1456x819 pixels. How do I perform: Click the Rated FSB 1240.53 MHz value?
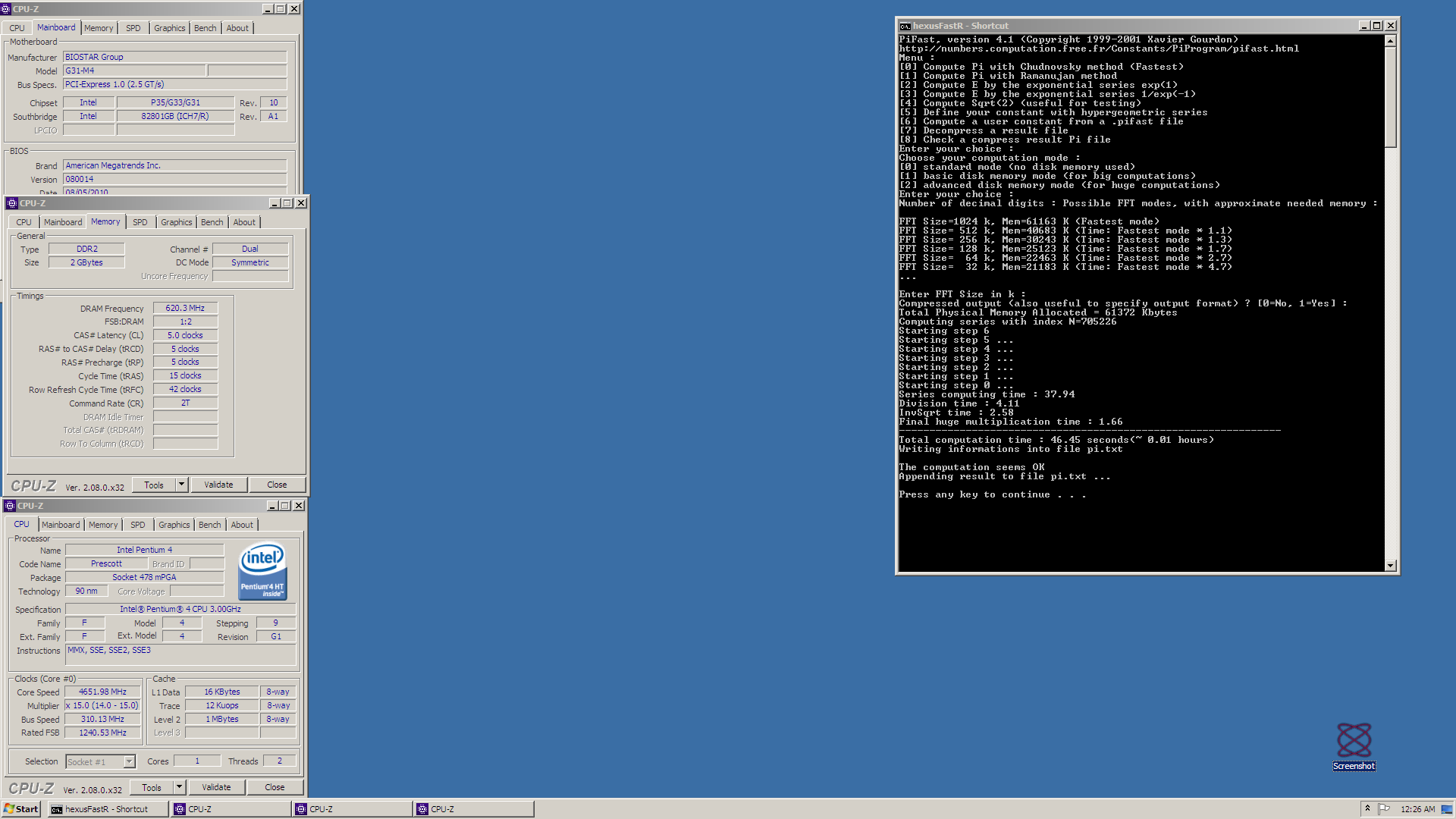(x=102, y=733)
